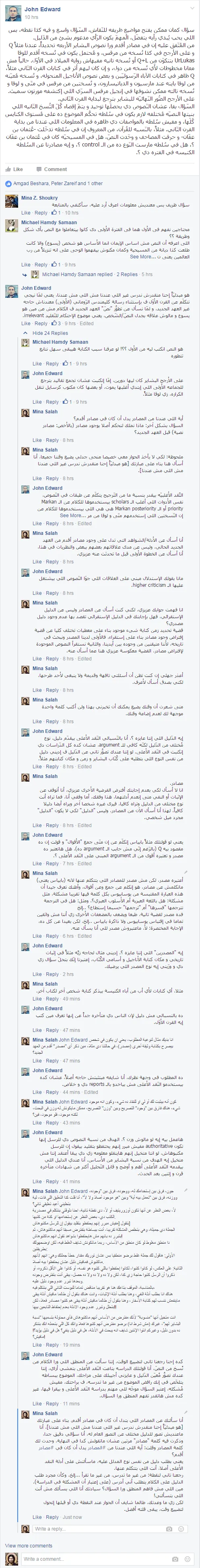Click the Like thumbs-up icon under the post
Screen dimensions: 200x1568
click(8, 169)
